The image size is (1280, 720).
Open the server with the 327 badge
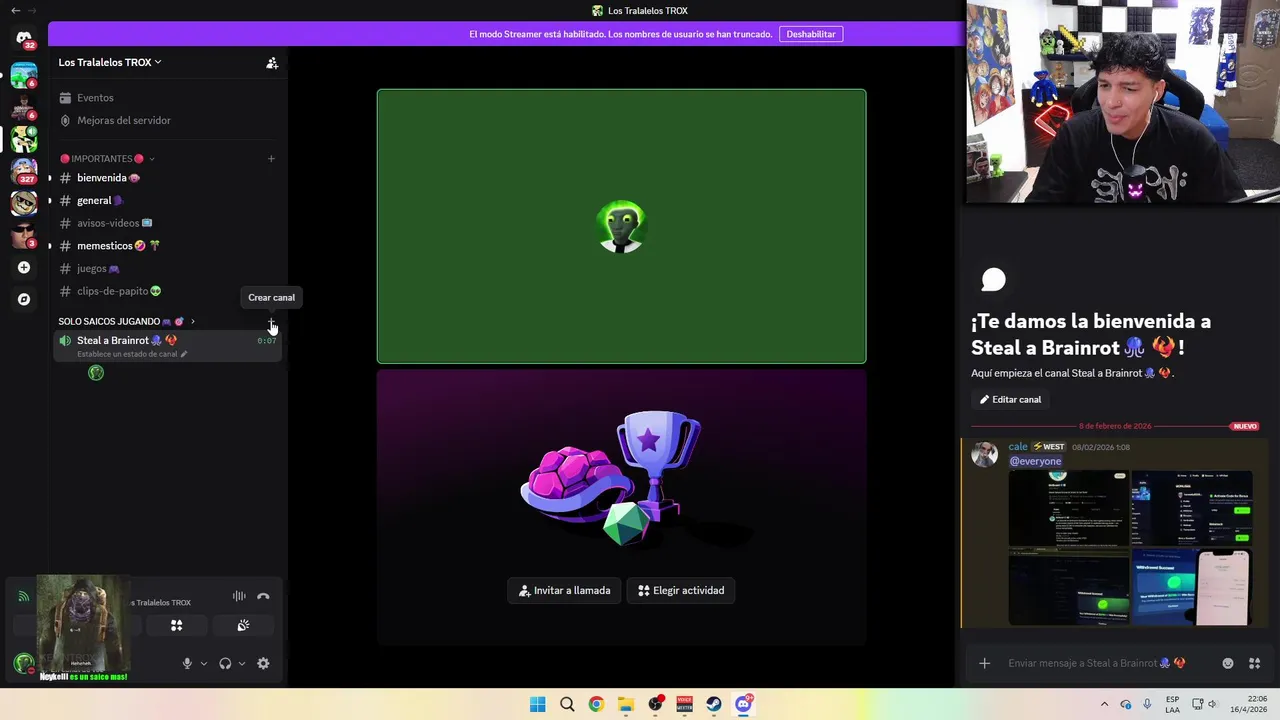pyautogui.click(x=24, y=172)
